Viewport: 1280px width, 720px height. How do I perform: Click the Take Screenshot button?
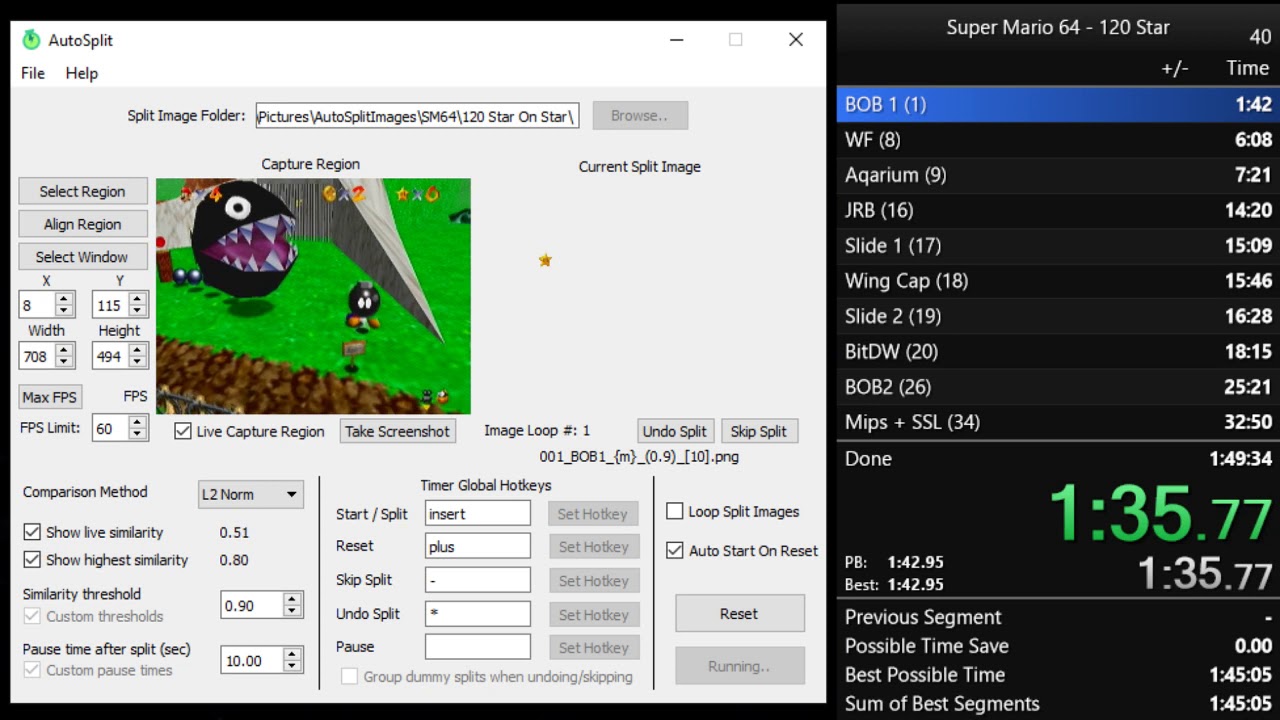(398, 431)
